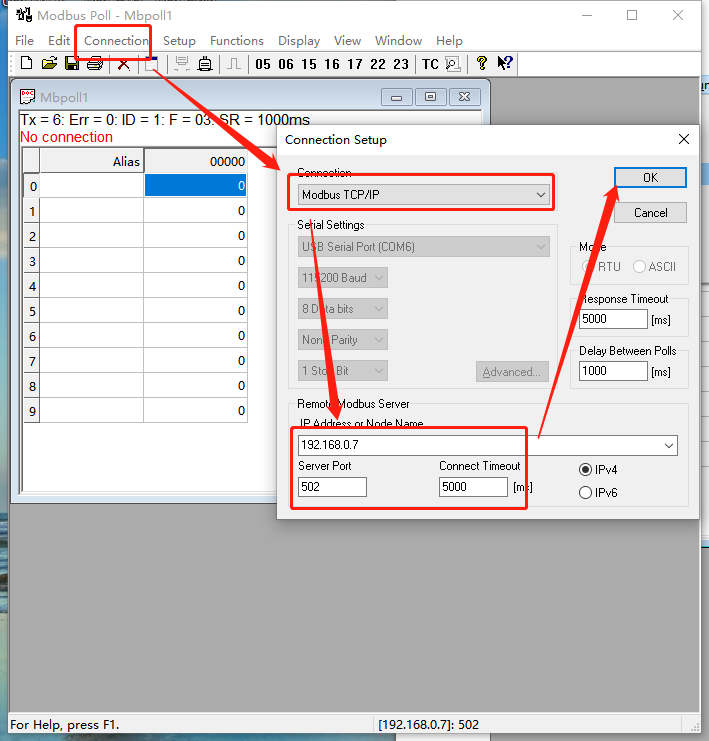Click the yellow question mark Help icon
Image resolution: width=709 pixels, height=741 pixels.
(x=481, y=64)
